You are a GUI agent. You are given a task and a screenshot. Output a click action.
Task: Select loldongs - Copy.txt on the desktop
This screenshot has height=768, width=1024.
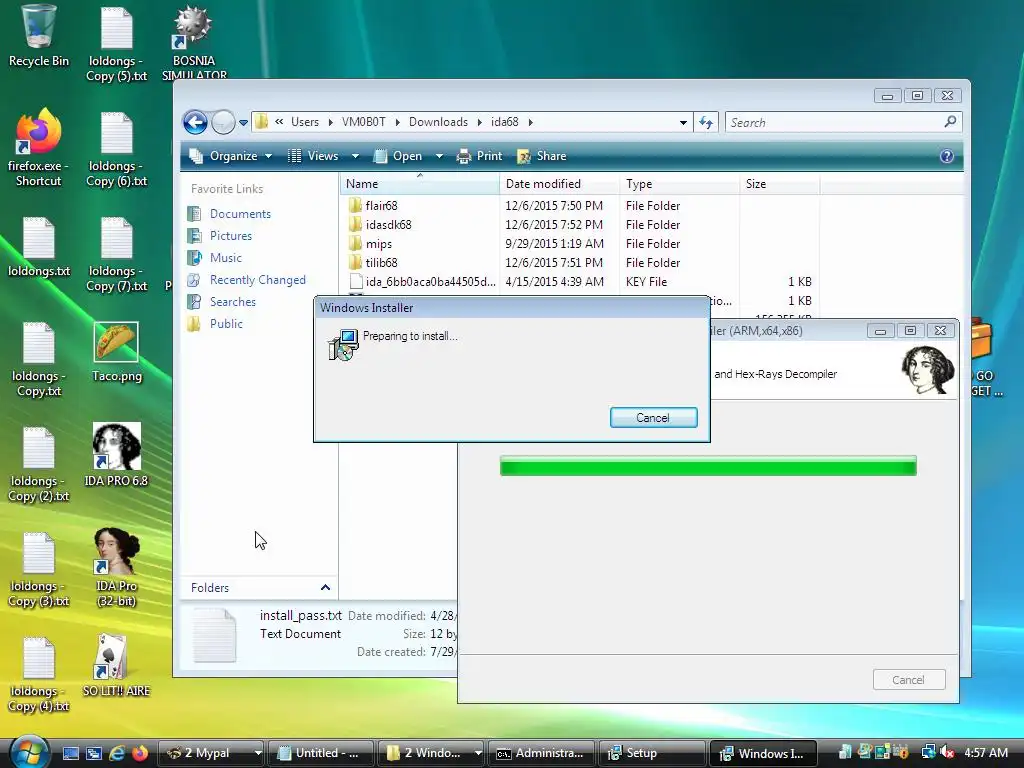coord(39,360)
